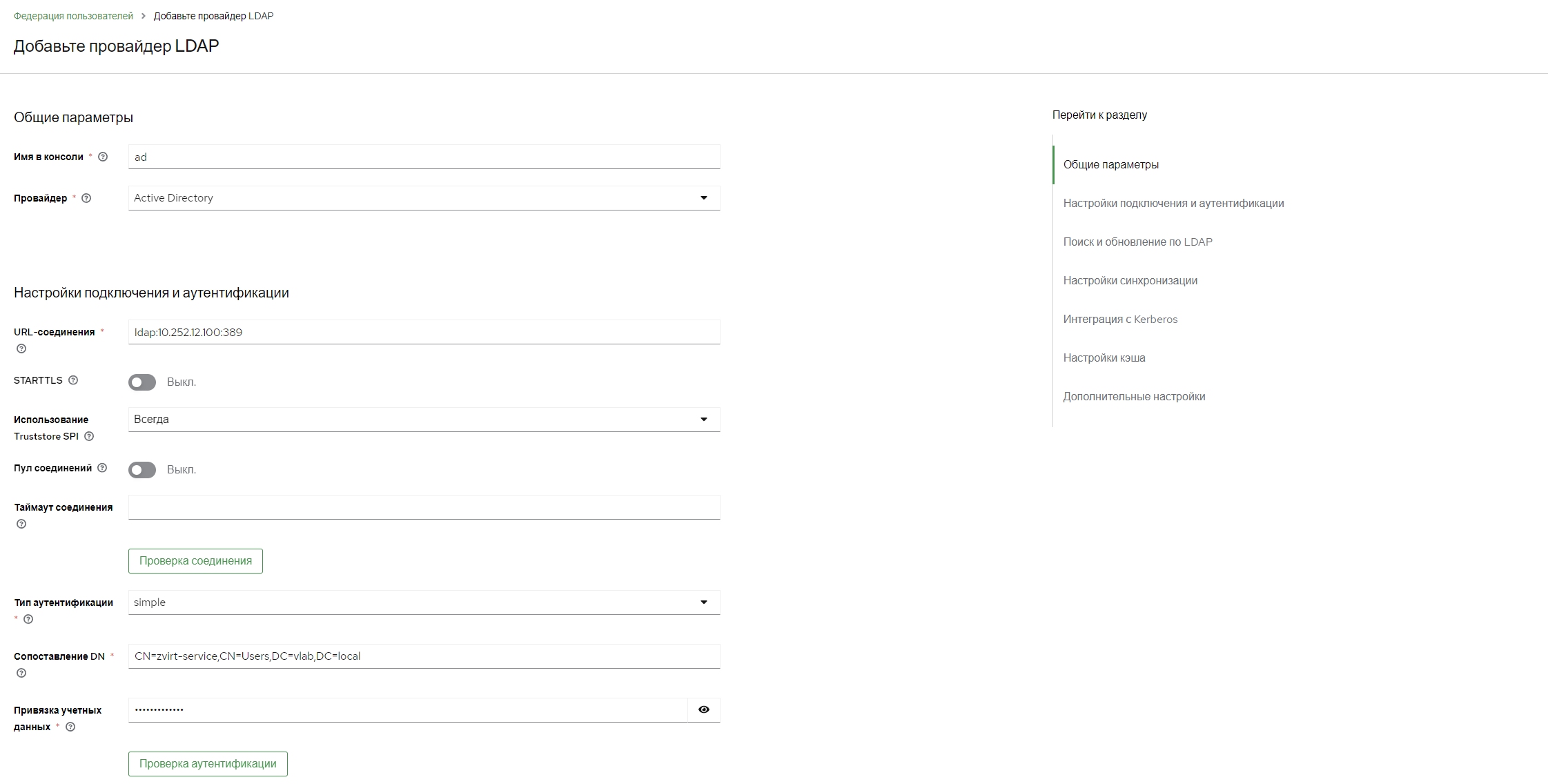This screenshot has height=784, width=1548.
Task: Click help icon next to Имя в консоли
Action: click(103, 157)
